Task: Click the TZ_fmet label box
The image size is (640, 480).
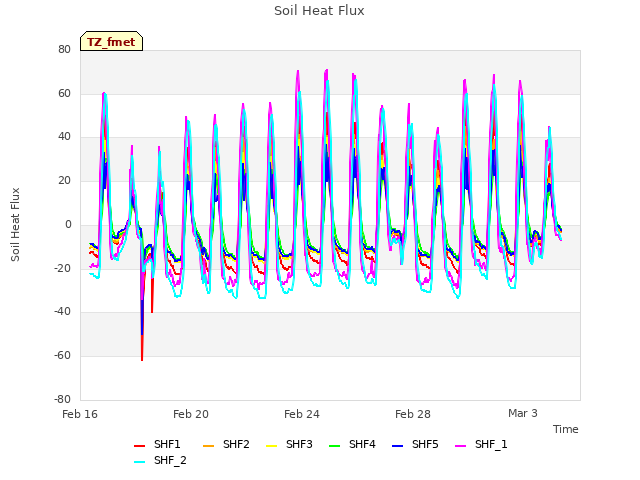Action: pos(111,41)
